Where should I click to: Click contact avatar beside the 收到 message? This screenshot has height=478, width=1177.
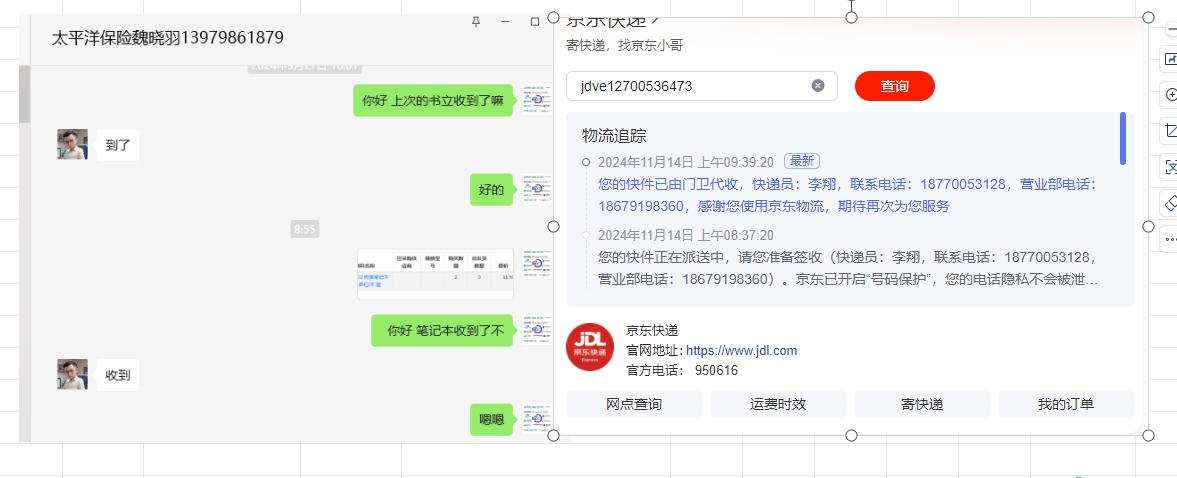coord(72,374)
